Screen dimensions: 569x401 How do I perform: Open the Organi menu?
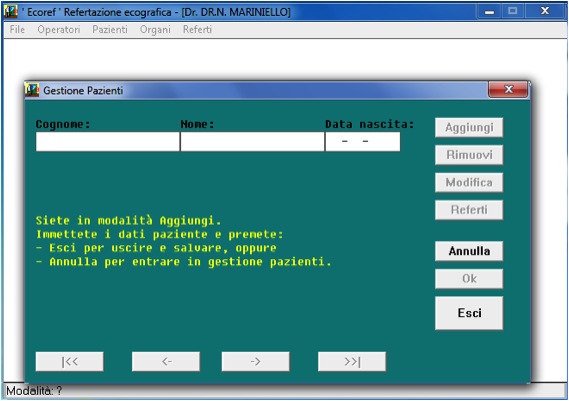[x=155, y=30]
